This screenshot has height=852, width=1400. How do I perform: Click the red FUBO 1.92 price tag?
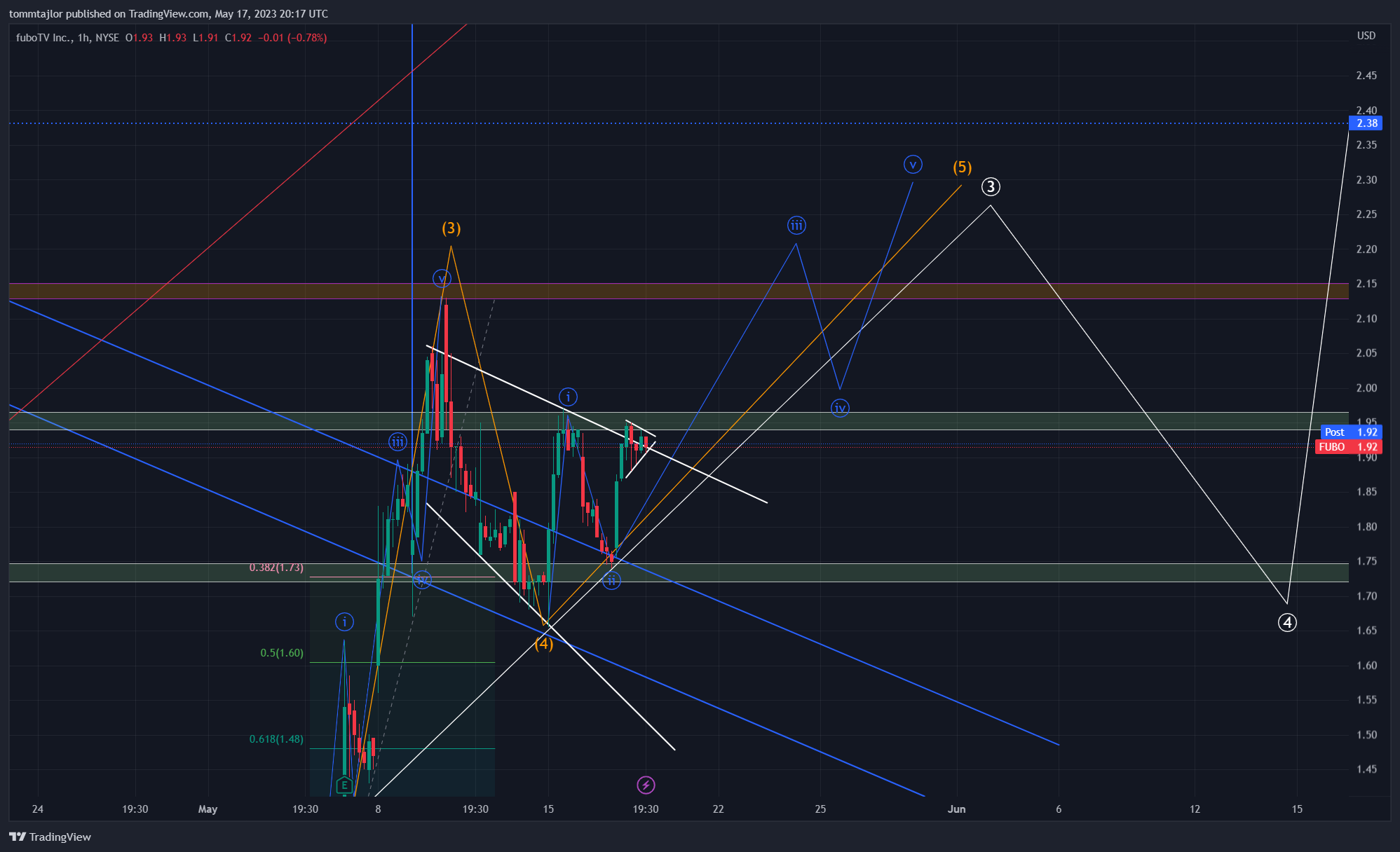[x=1348, y=447]
